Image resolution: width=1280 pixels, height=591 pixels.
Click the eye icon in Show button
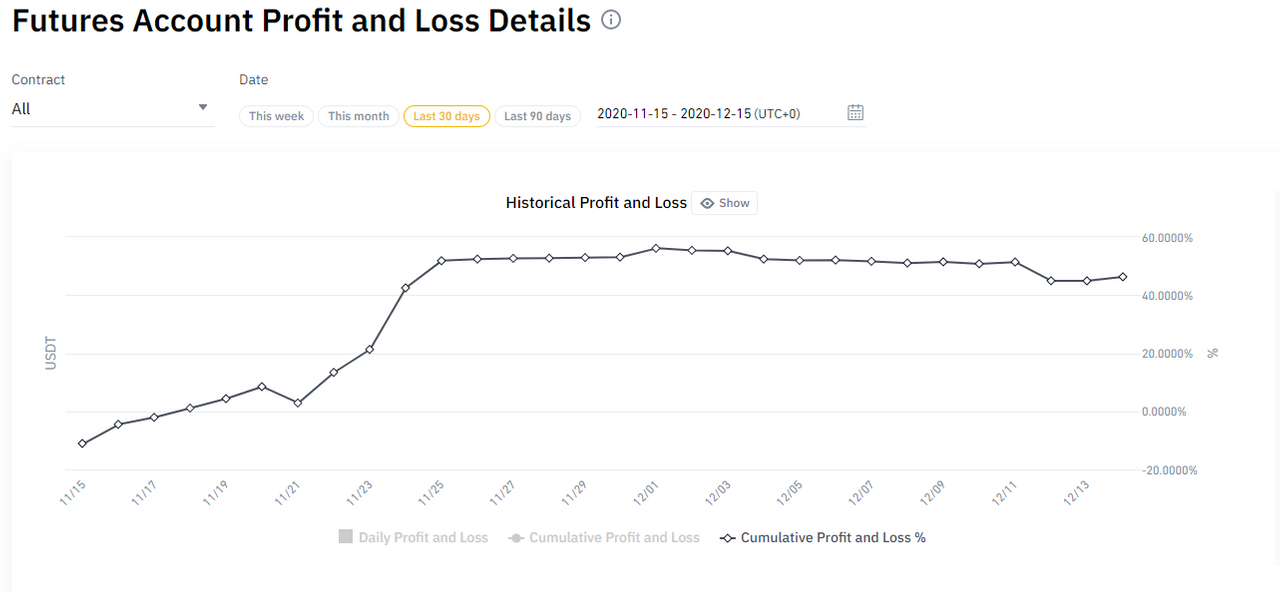click(x=707, y=203)
